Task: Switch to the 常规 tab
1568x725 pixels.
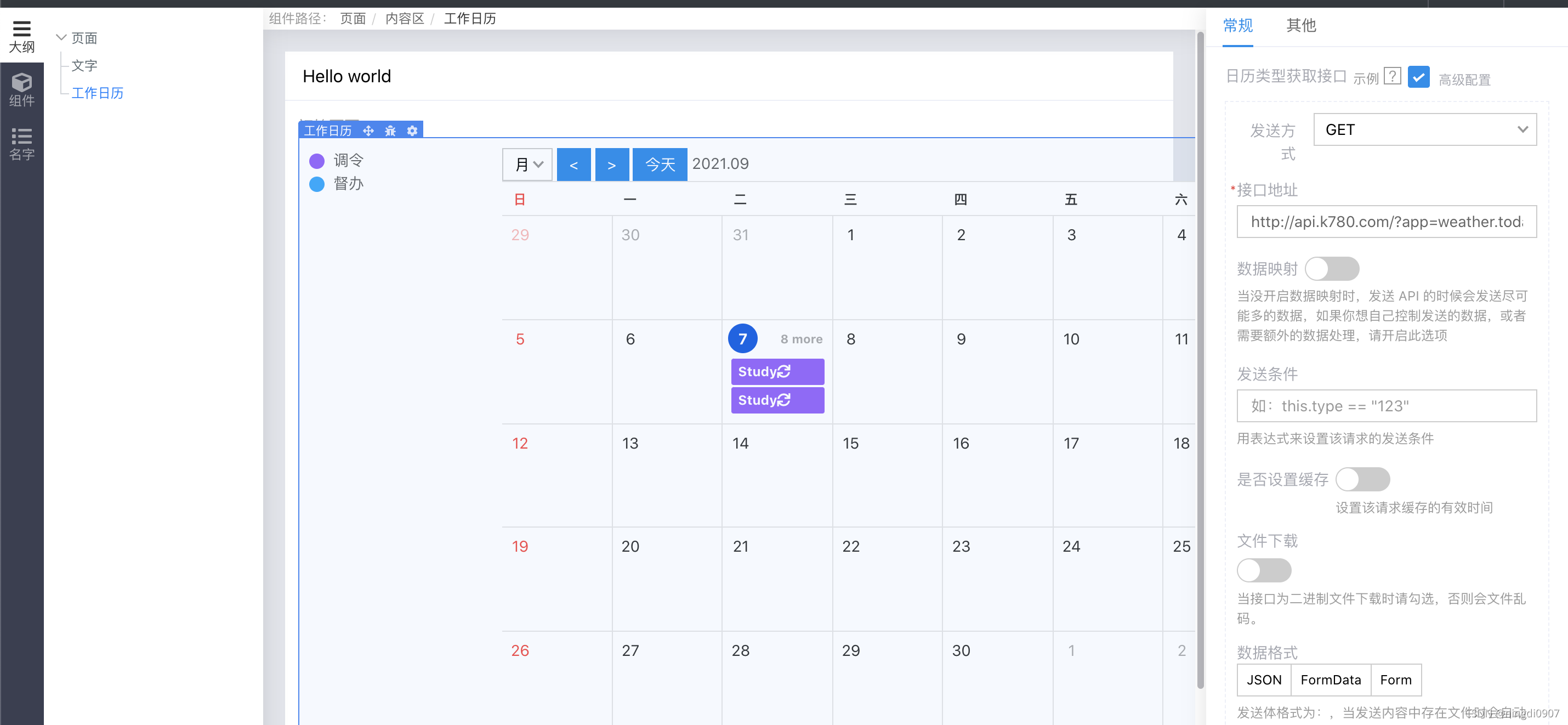Action: 1237,26
